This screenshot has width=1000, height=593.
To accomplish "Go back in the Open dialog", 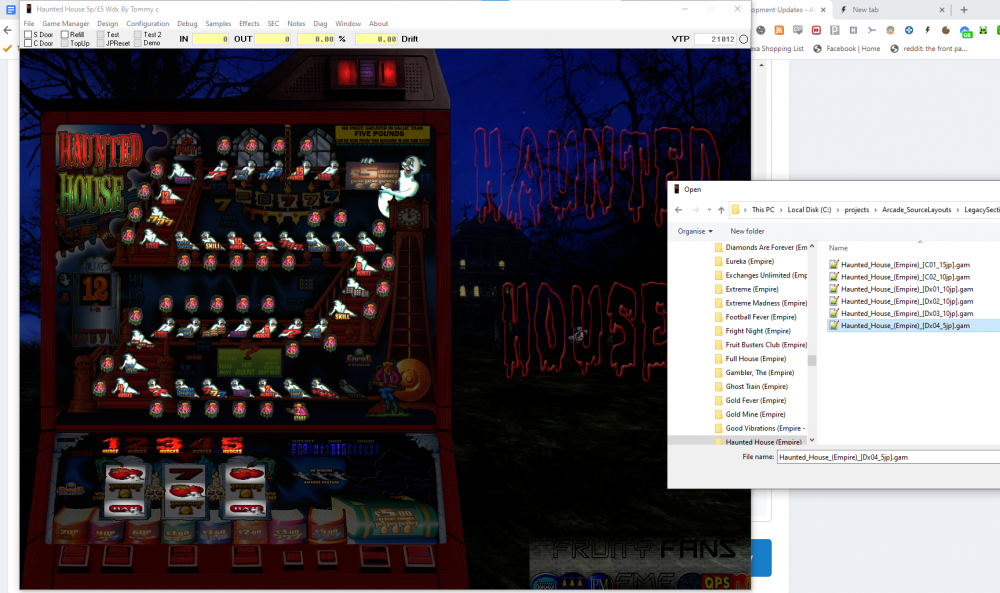I will (x=679, y=210).
